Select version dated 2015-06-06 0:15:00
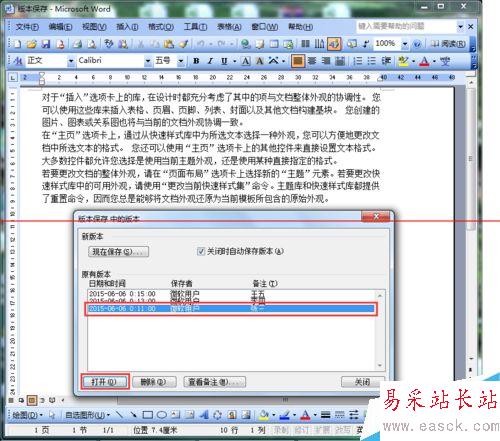The image size is (500, 441). 232,294
